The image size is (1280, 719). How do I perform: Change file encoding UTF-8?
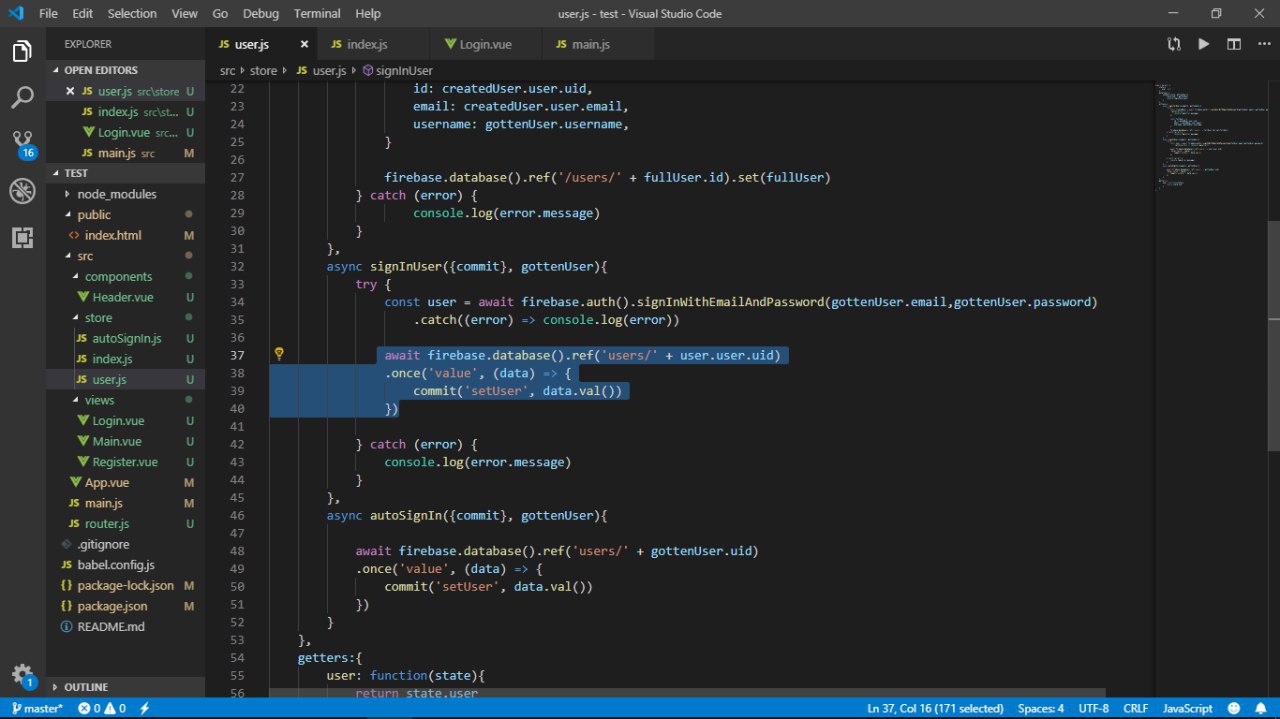(1094, 708)
